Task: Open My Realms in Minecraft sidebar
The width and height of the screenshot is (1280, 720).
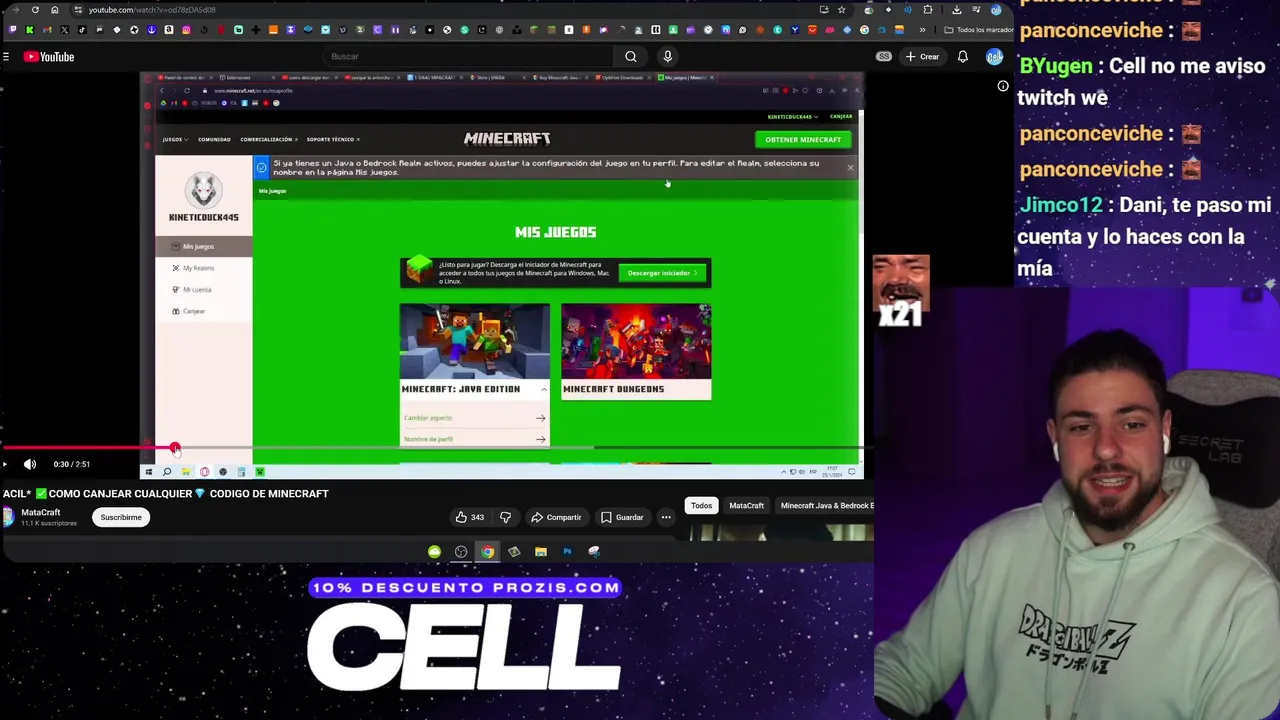Action: pos(204,268)
